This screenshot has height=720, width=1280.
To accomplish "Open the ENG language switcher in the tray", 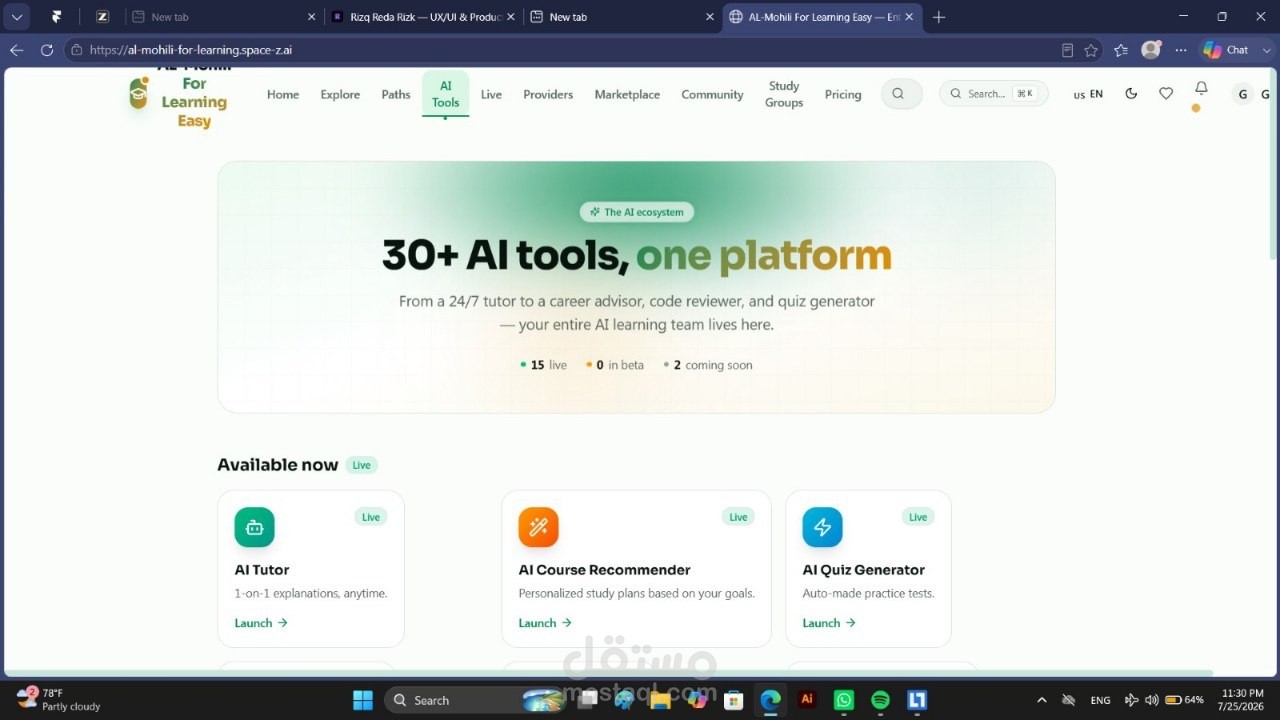I will [1100, 700].
